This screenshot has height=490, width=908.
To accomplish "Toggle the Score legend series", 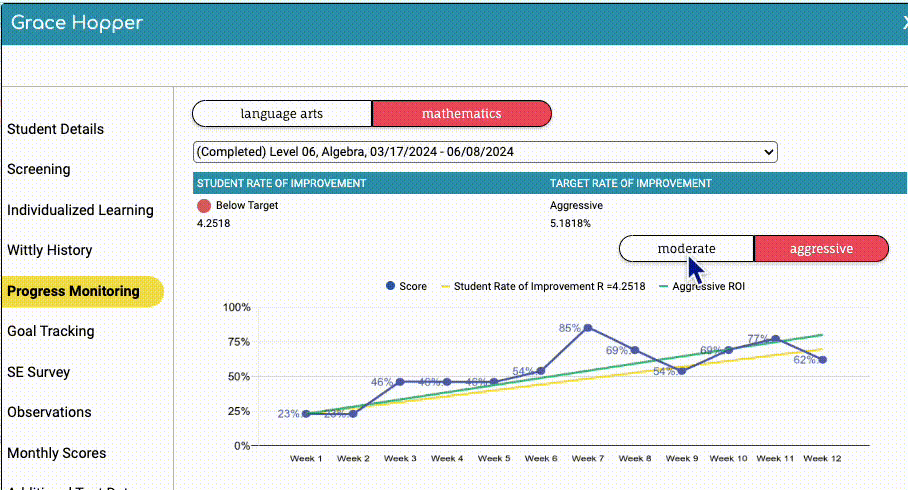I will 407,286.
